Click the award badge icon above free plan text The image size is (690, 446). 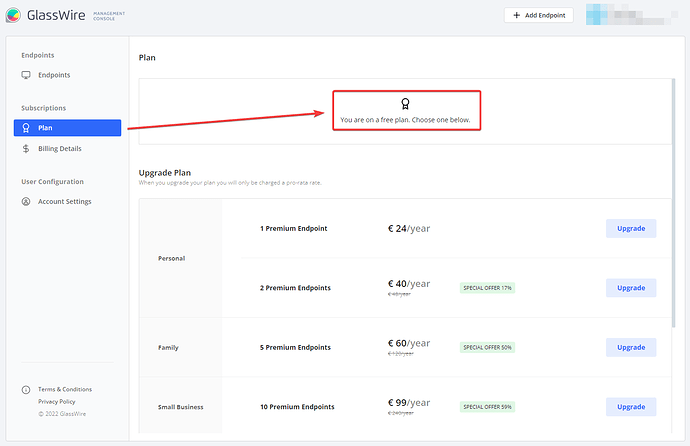(405, 104)
